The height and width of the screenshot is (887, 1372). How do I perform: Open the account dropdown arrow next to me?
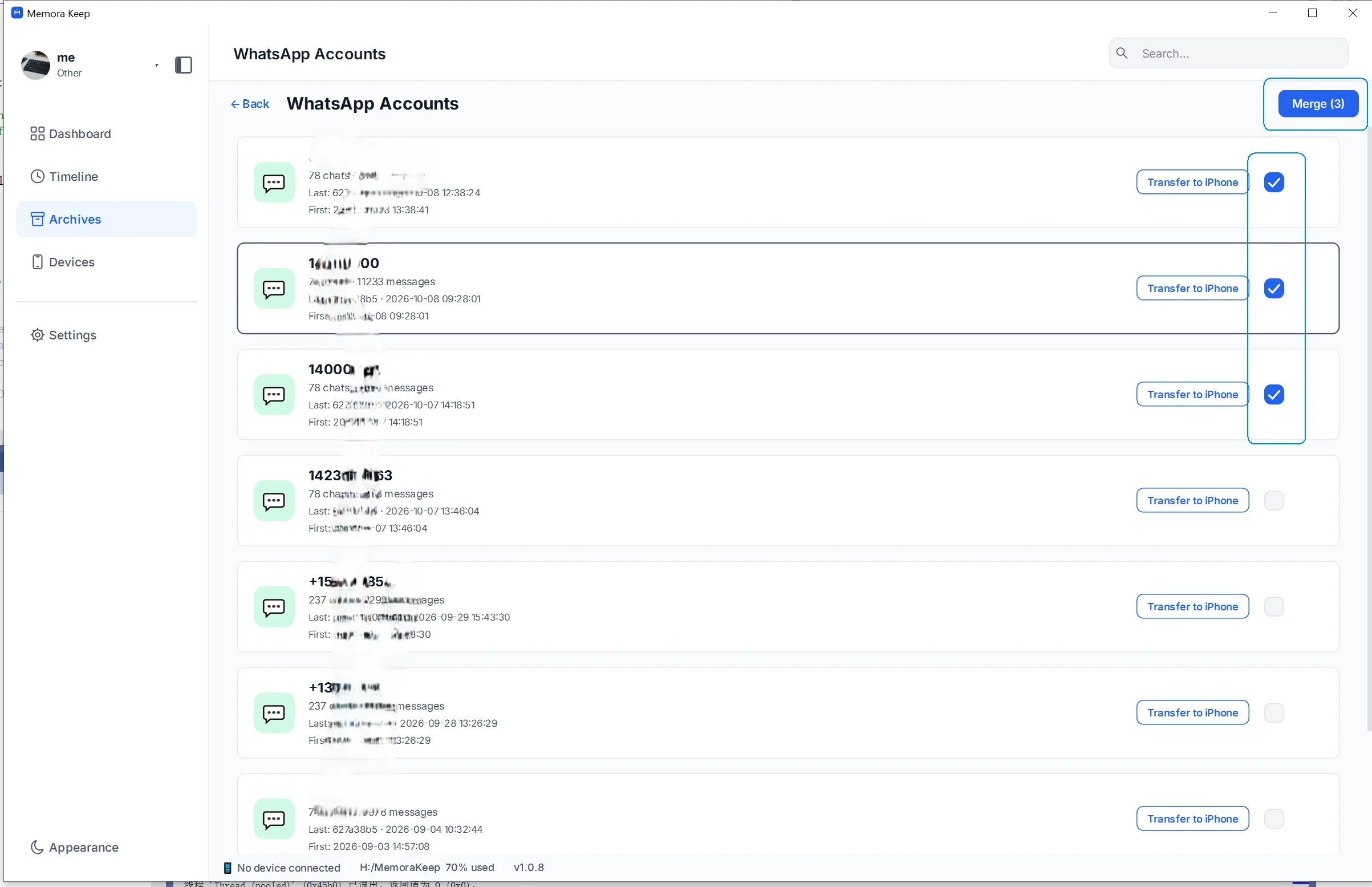(x=157, y=65)
